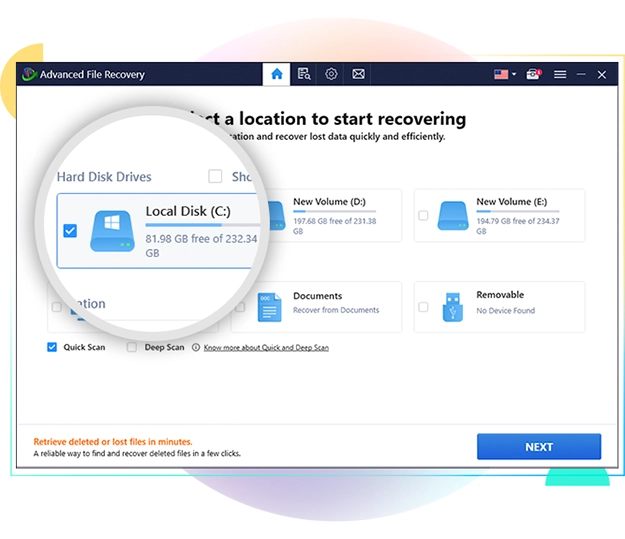Select the Local Disk (C:) label
The height and width of the screenshot is (539, 625).
point(188,211)
